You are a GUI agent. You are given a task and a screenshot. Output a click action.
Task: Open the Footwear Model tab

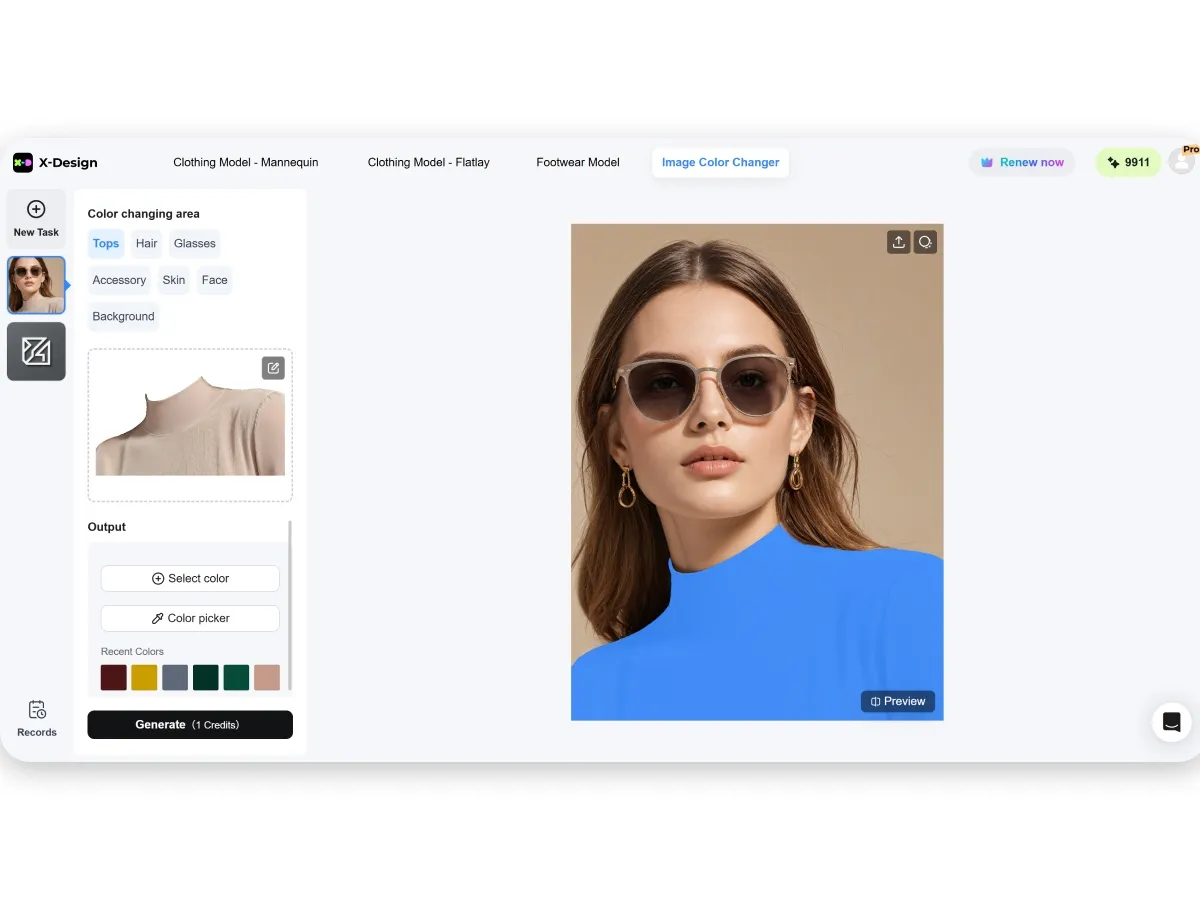tap(578, 162)
